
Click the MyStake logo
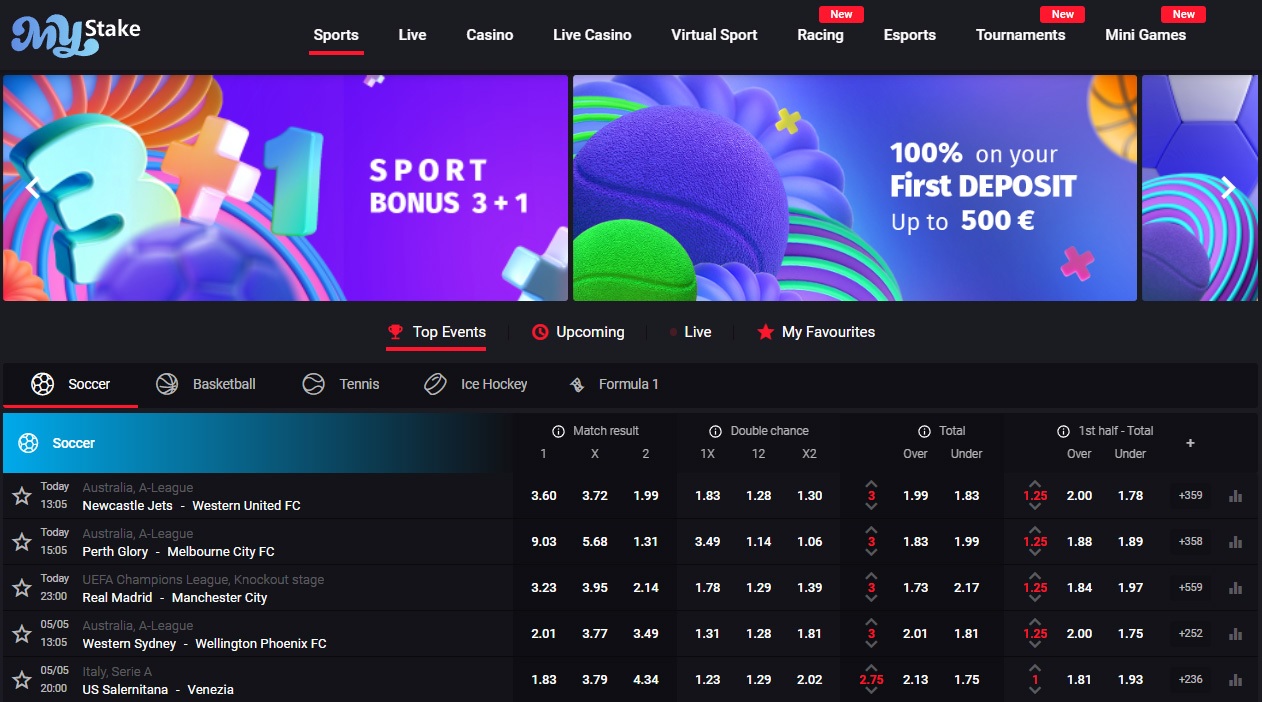pyautogui.click(x=75, y=33)
